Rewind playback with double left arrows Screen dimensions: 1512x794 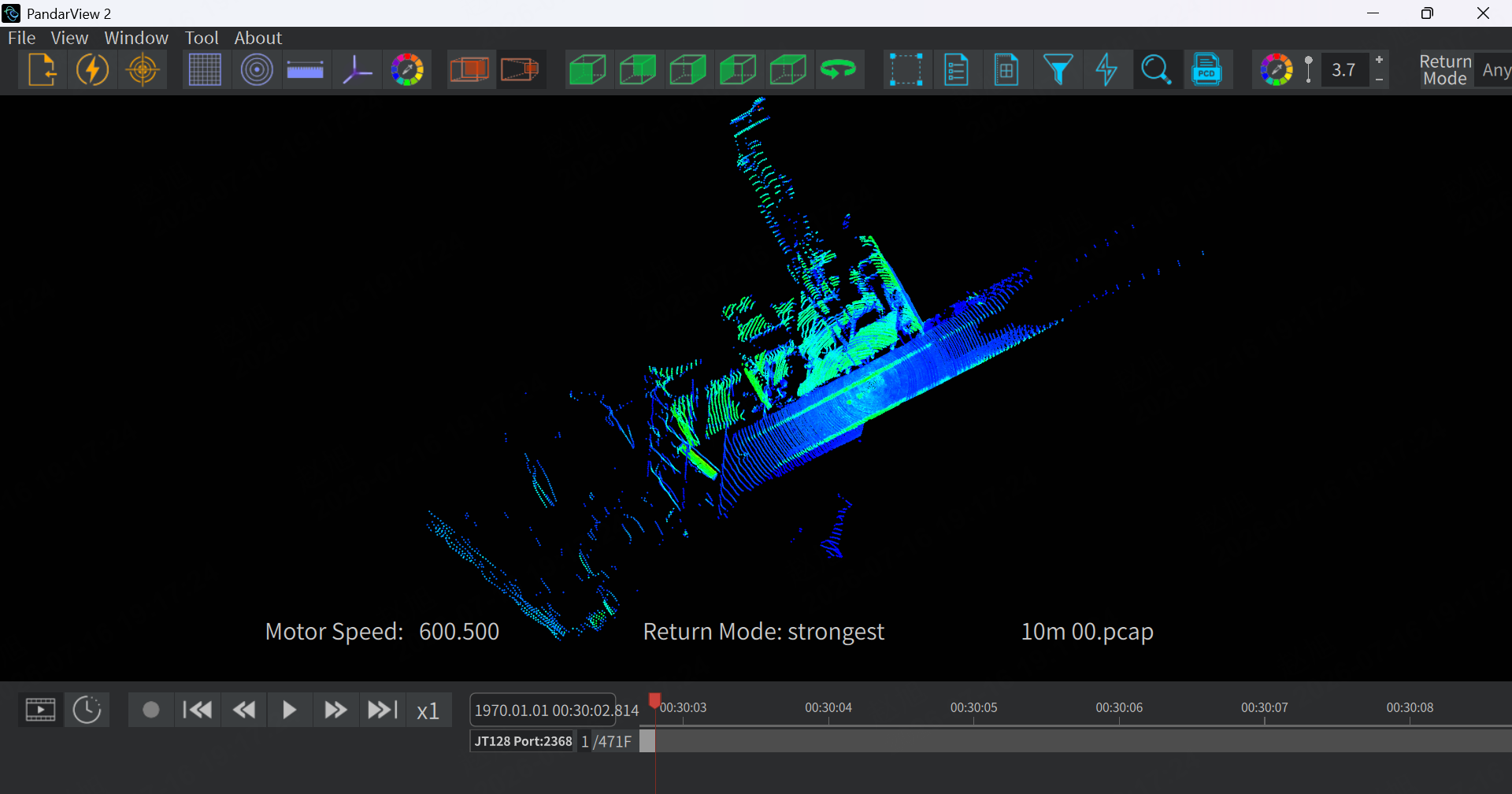point(244,710)
